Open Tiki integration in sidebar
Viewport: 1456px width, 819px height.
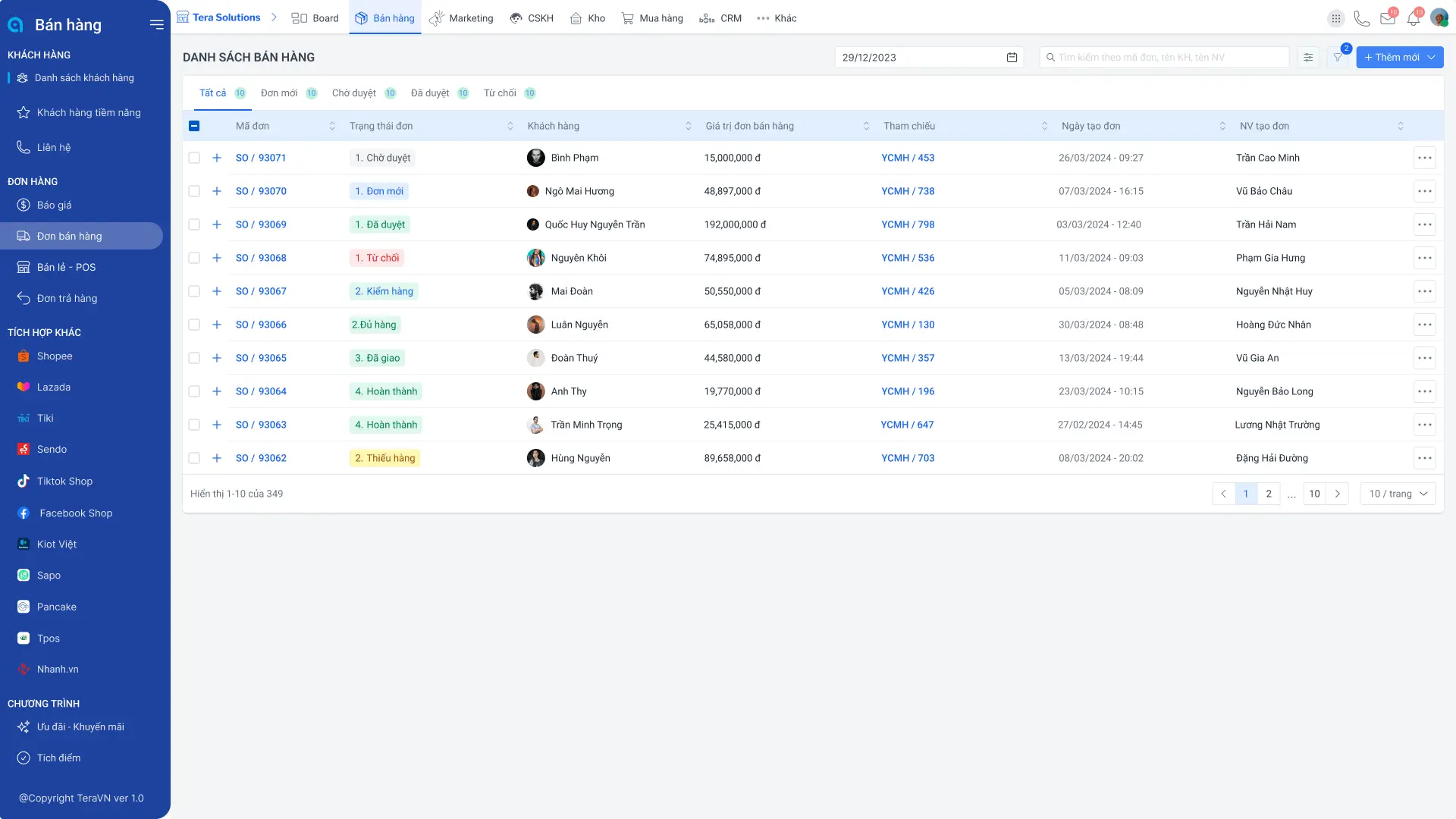coord(45,418)
